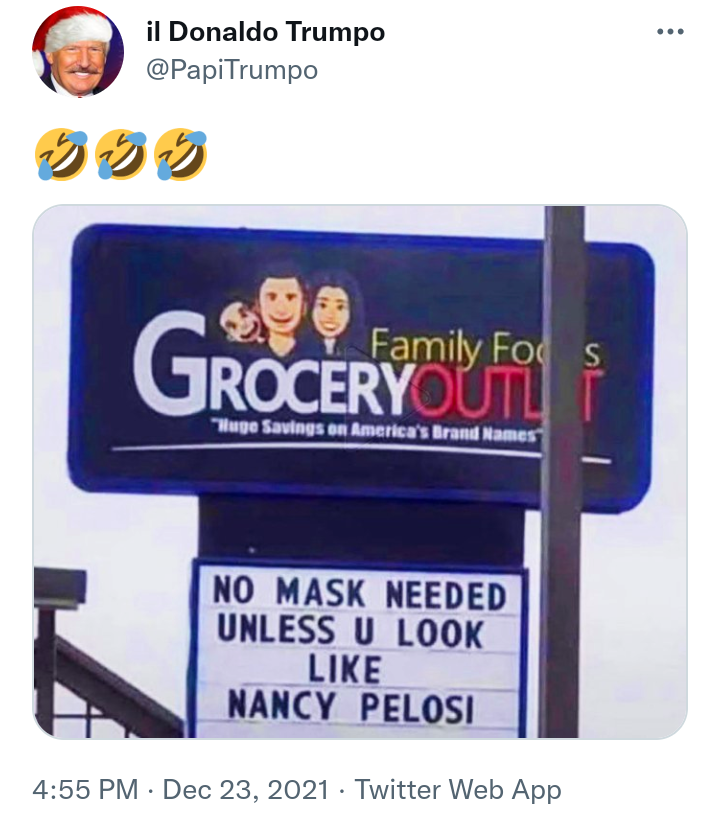
Task: Click the NO MASK NEEDED line
Action: click(360, 594)
